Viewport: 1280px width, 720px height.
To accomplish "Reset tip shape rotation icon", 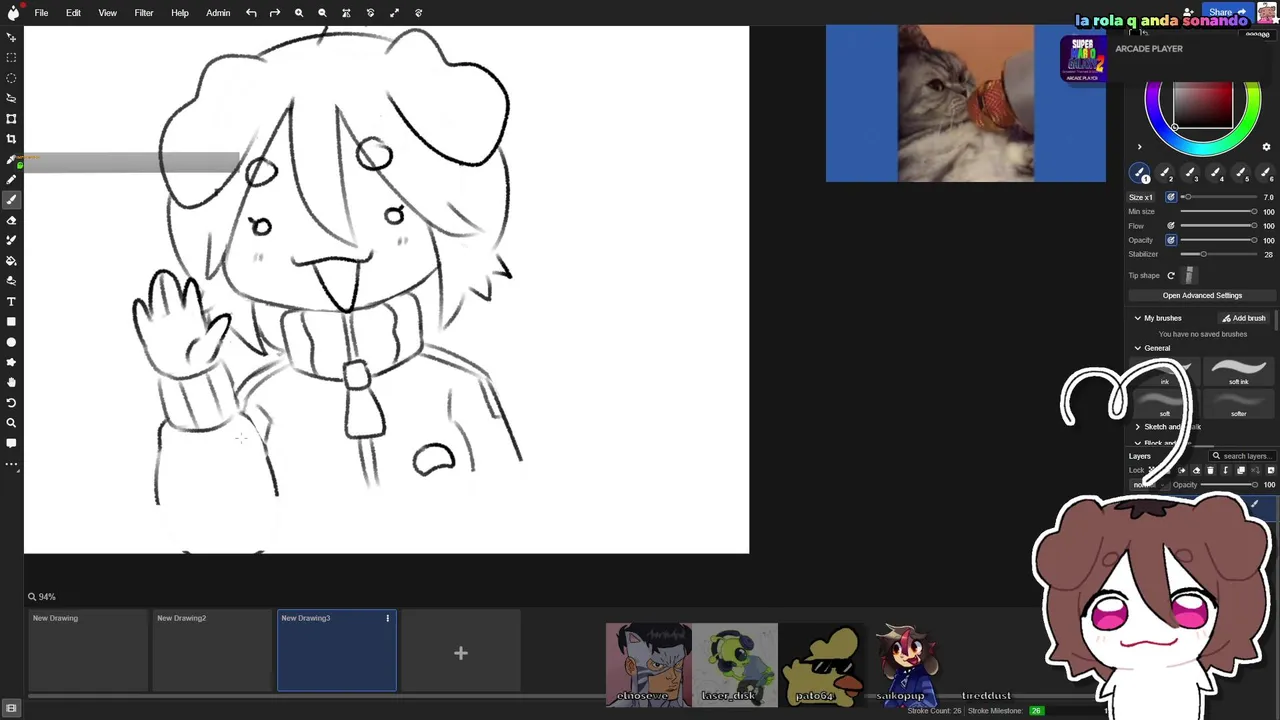I will point(1171,276).
